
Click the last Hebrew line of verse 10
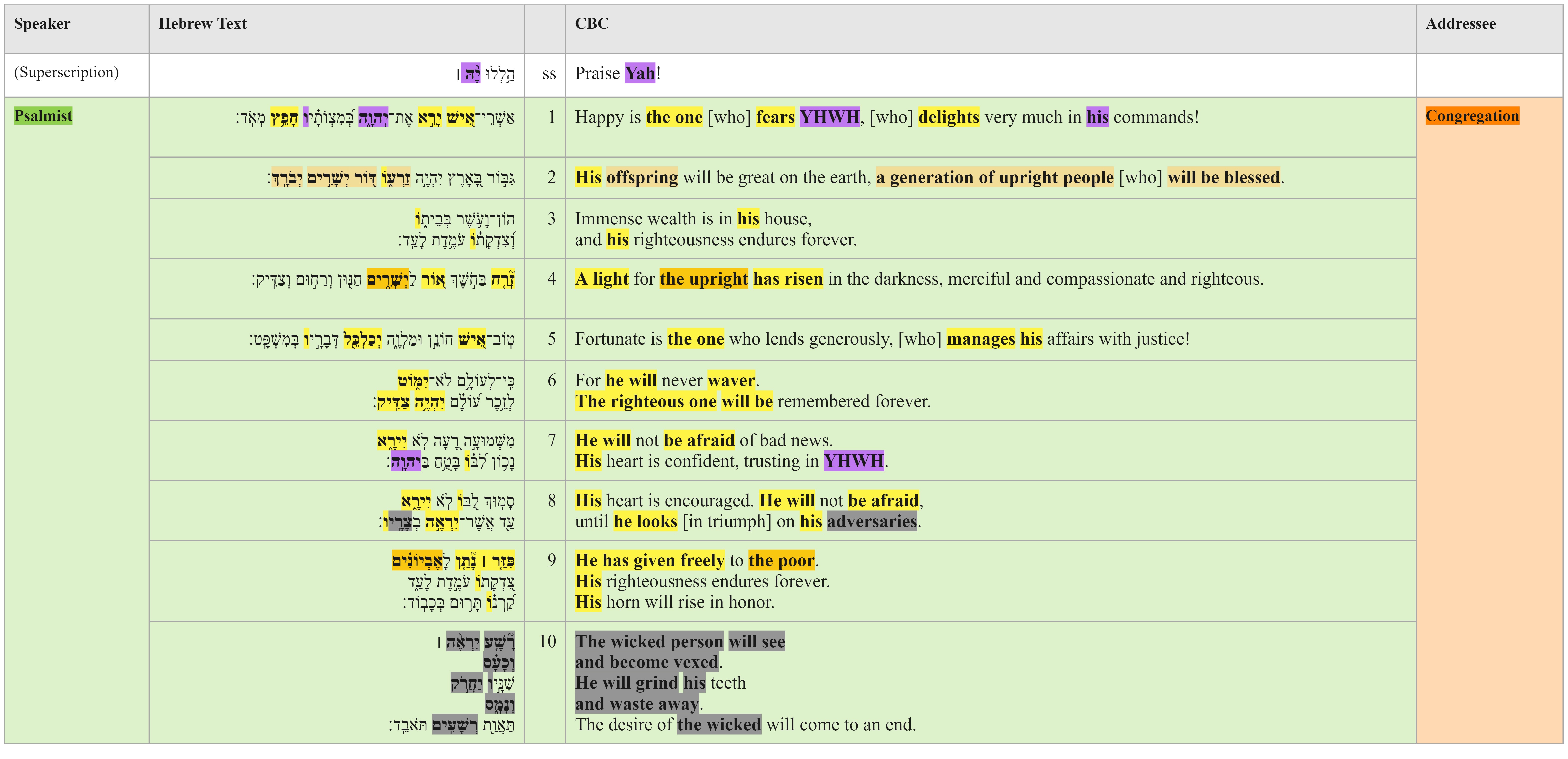pyautogui.click(x=452, y=724)
